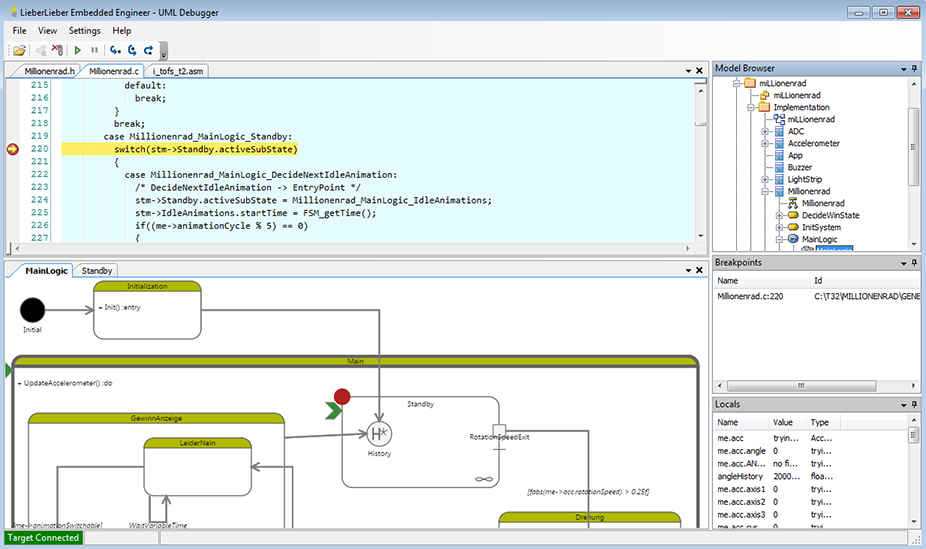Click the disconnect target icon with red X
This screenshot has width=926, height=549.
click(57, 51)
